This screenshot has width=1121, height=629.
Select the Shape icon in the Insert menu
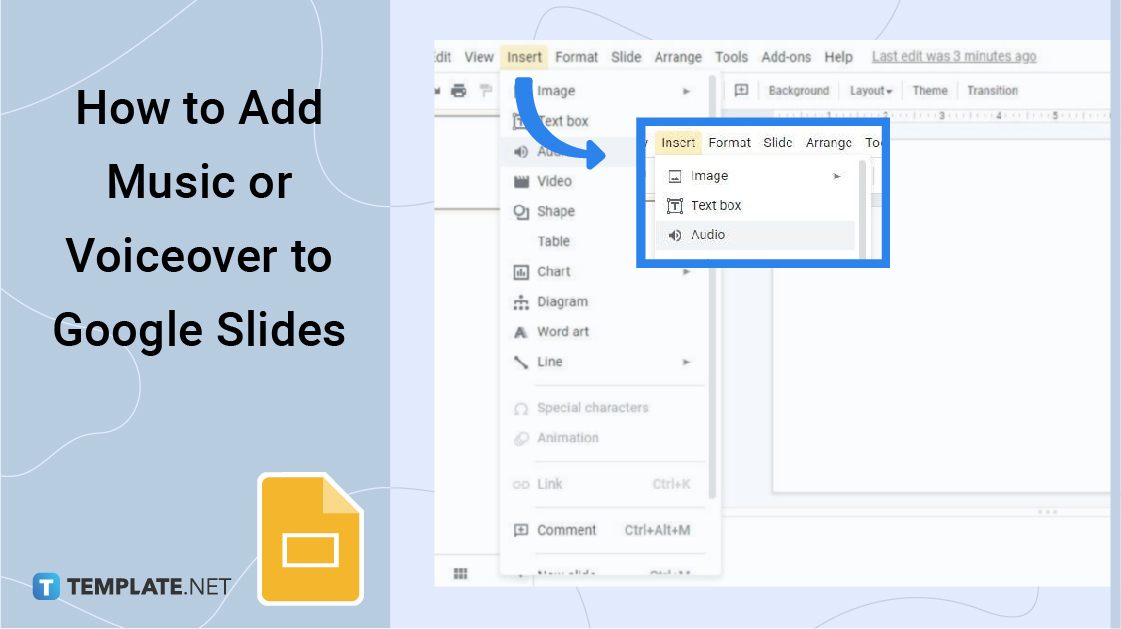pyautogui.click(x=521, y=212)
